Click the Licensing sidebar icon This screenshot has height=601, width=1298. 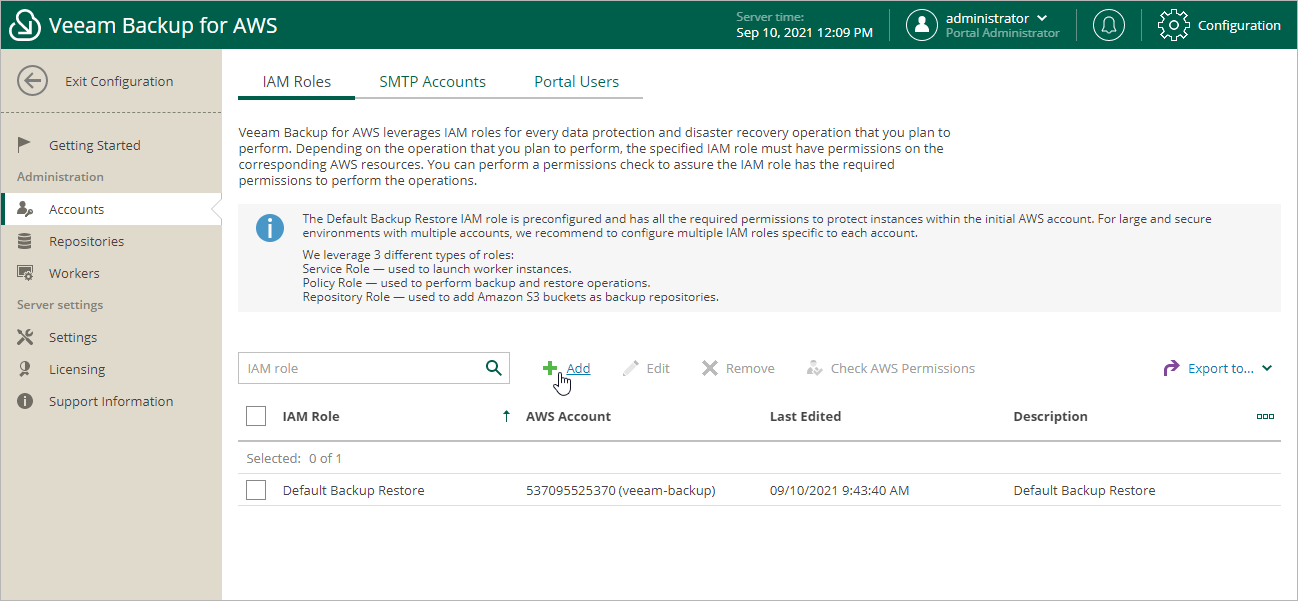coord(25,369)
